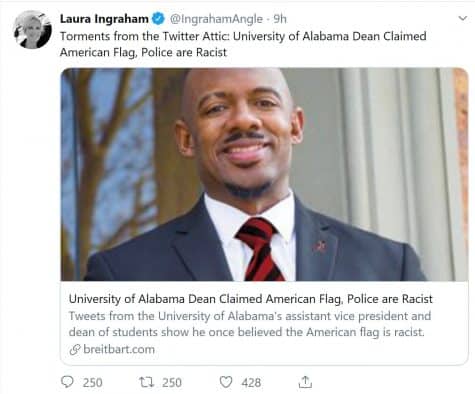Click the breitbart.com source link
This screenshot has width=475, height=394.
119,349
